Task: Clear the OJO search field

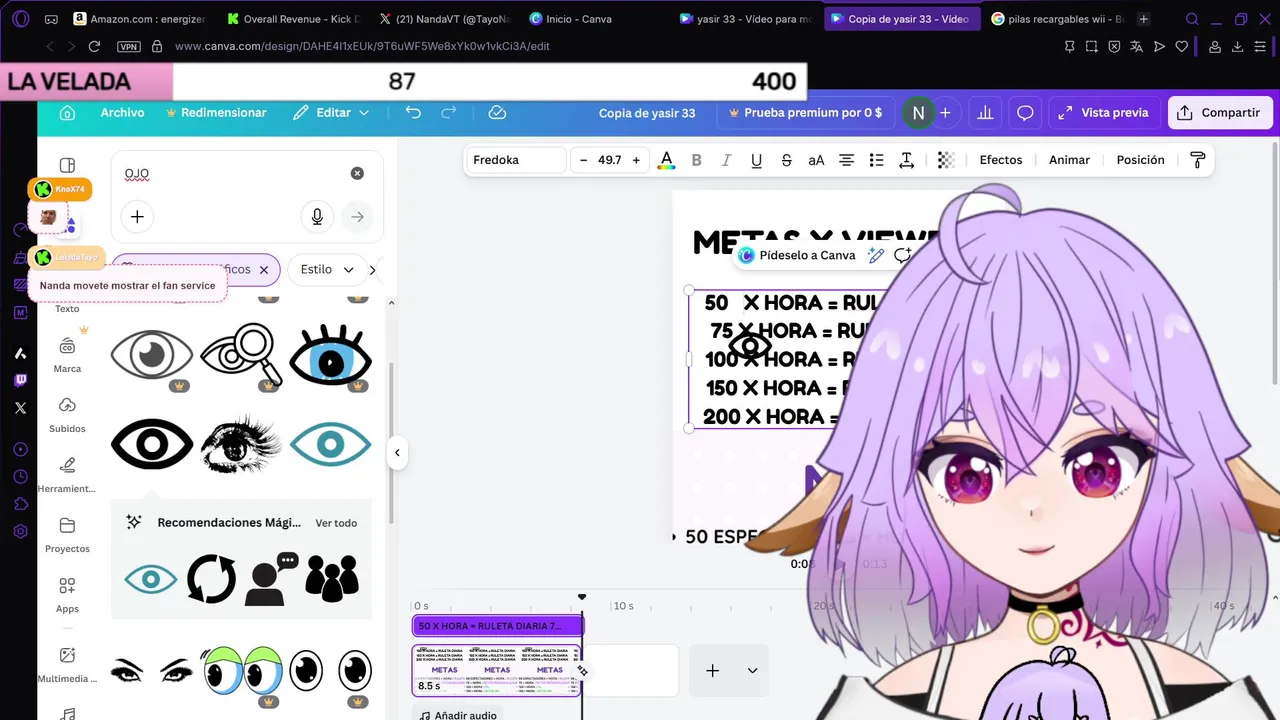Action: coord(357,174)
